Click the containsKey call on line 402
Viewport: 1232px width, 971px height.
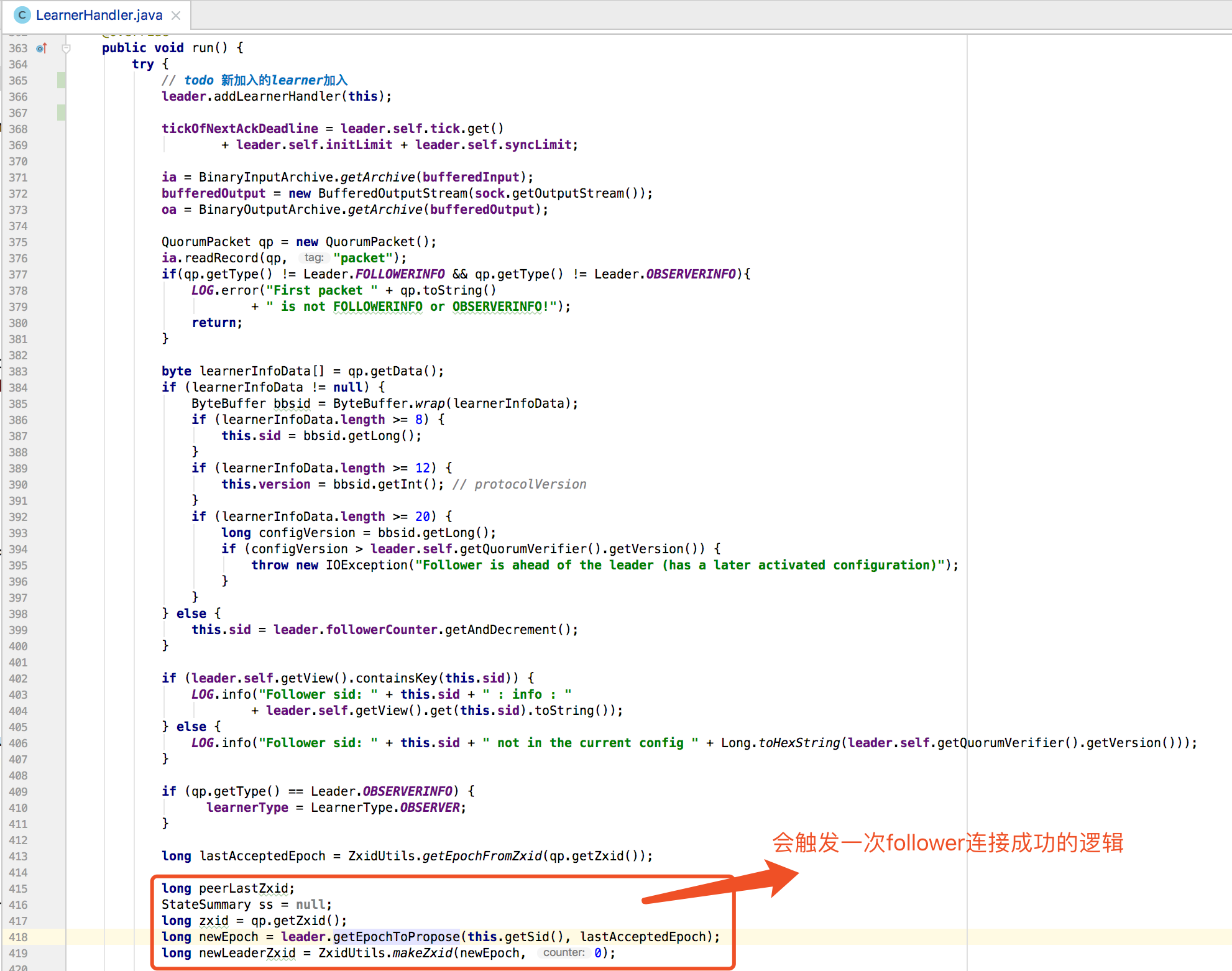coord(397,678)
